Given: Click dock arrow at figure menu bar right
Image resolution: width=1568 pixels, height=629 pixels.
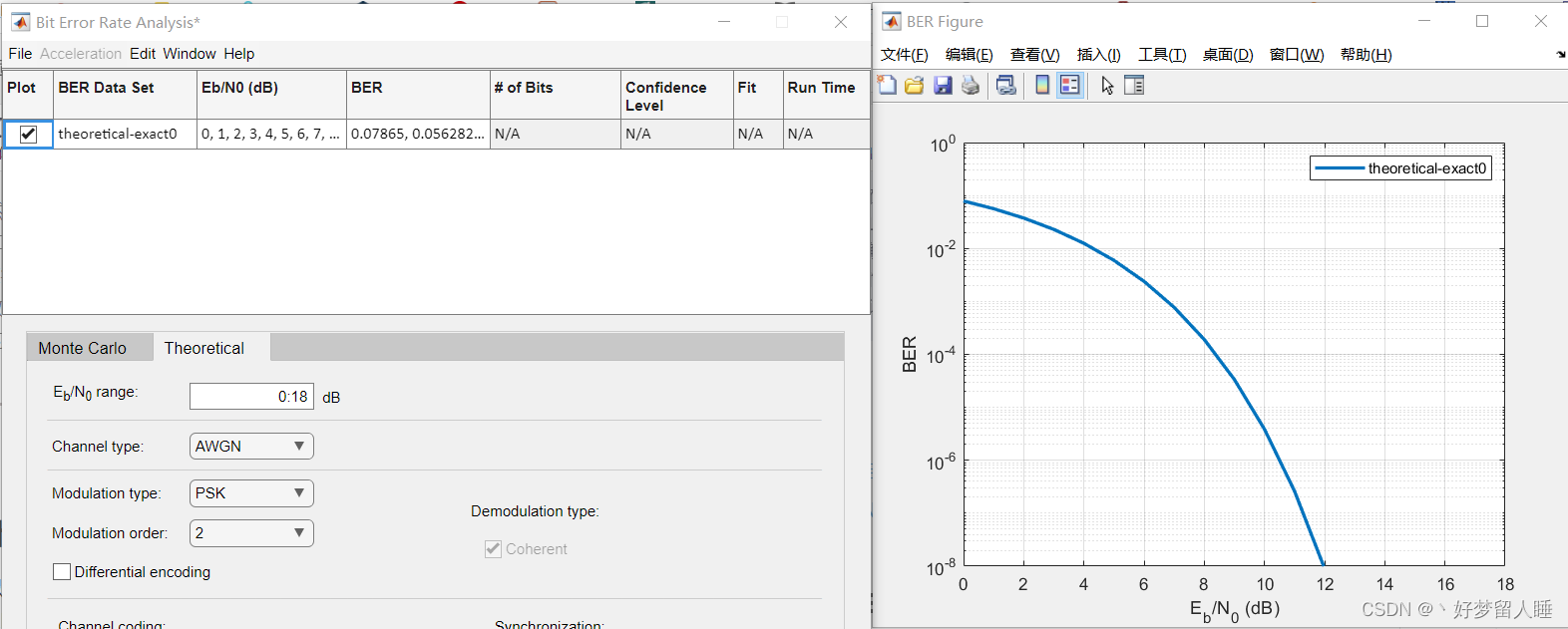Looking at the screenshot, I should [1561, 55].
